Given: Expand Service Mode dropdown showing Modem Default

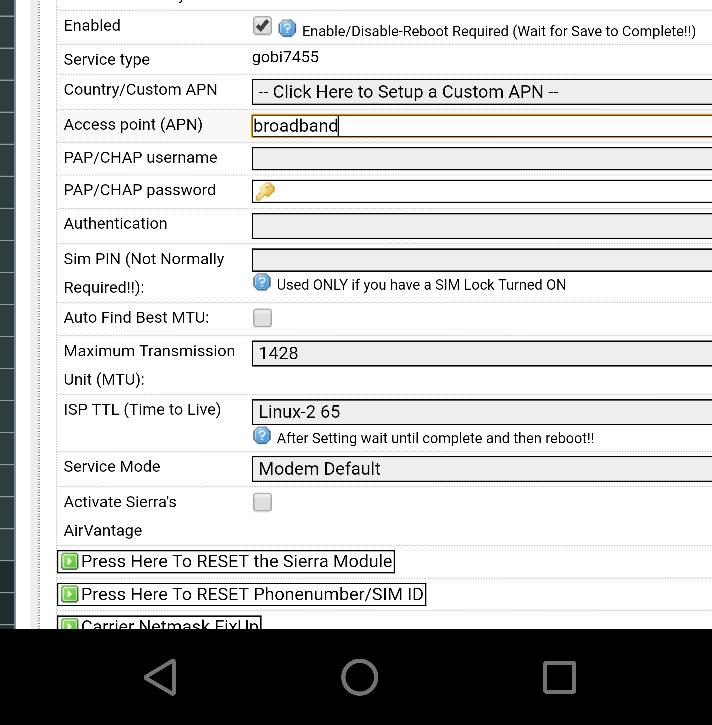Looking at the screenshot, I should coord(481,468).
